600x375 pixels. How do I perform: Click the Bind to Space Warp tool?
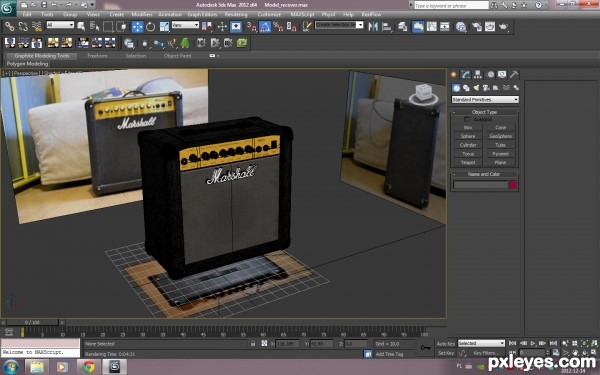click(37, 26)
